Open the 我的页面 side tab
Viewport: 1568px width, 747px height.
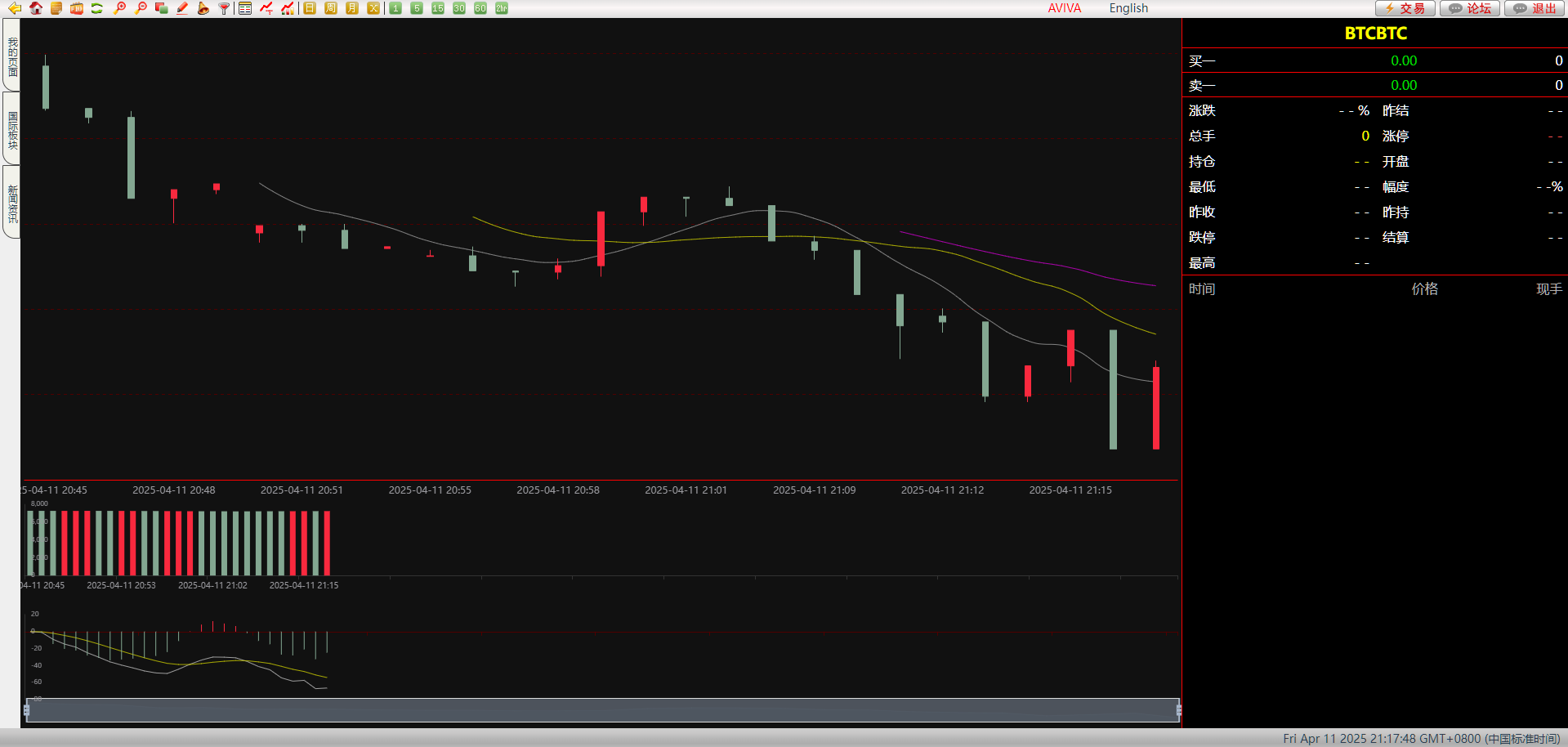(x=11, y=56)
